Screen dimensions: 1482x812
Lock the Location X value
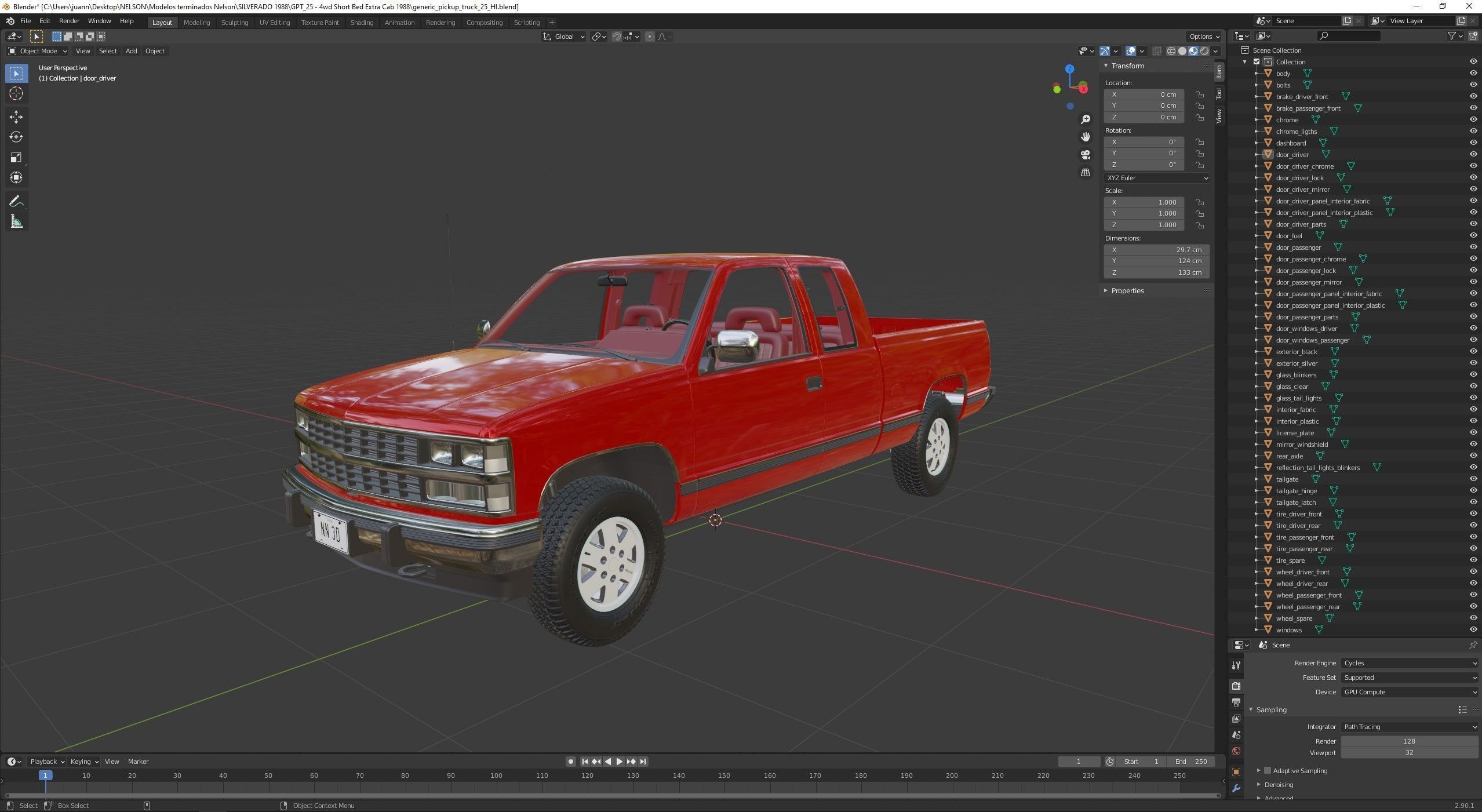(1199, 94)
